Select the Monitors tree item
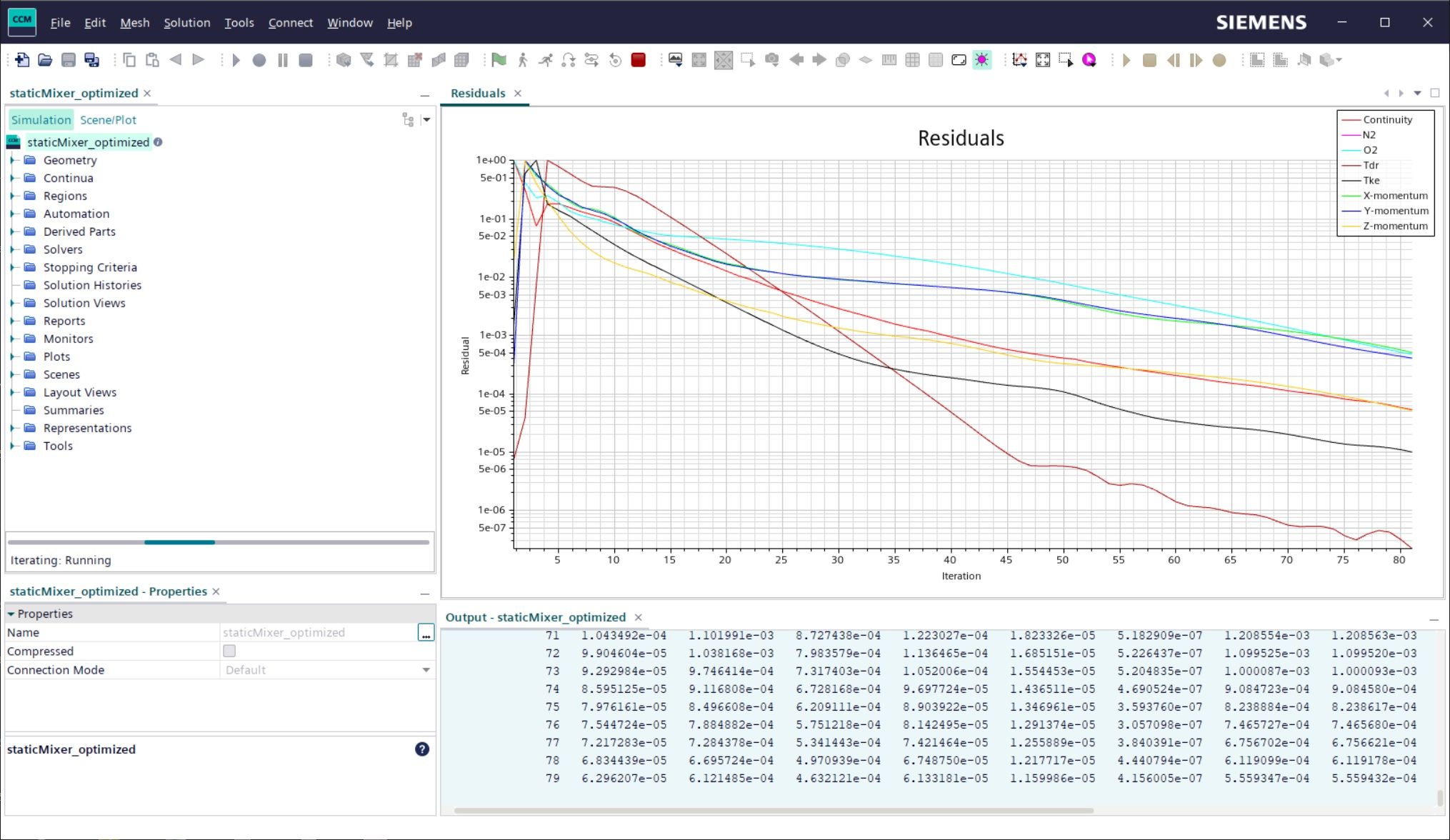Screen dimensions: 1450x840 tap(68, 339)
